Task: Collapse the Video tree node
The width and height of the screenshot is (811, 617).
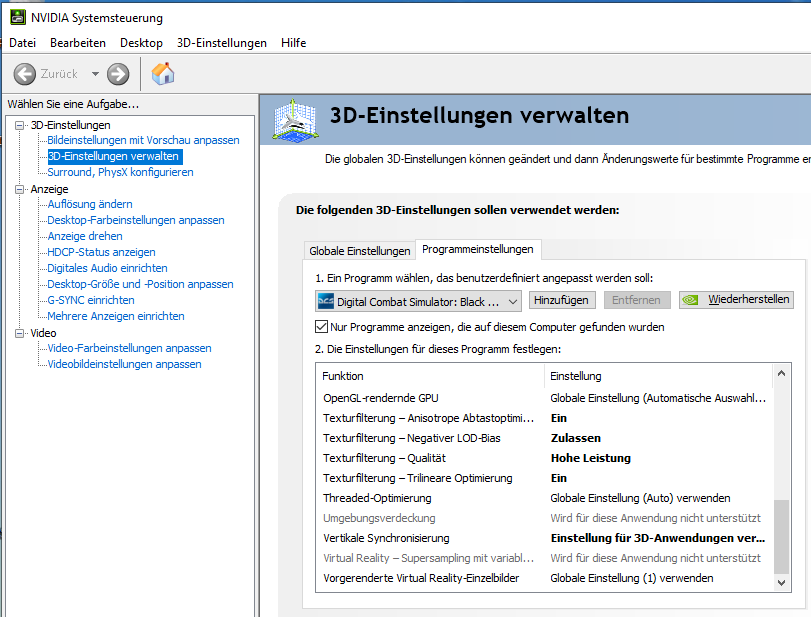Action: (x=20, y=333)
